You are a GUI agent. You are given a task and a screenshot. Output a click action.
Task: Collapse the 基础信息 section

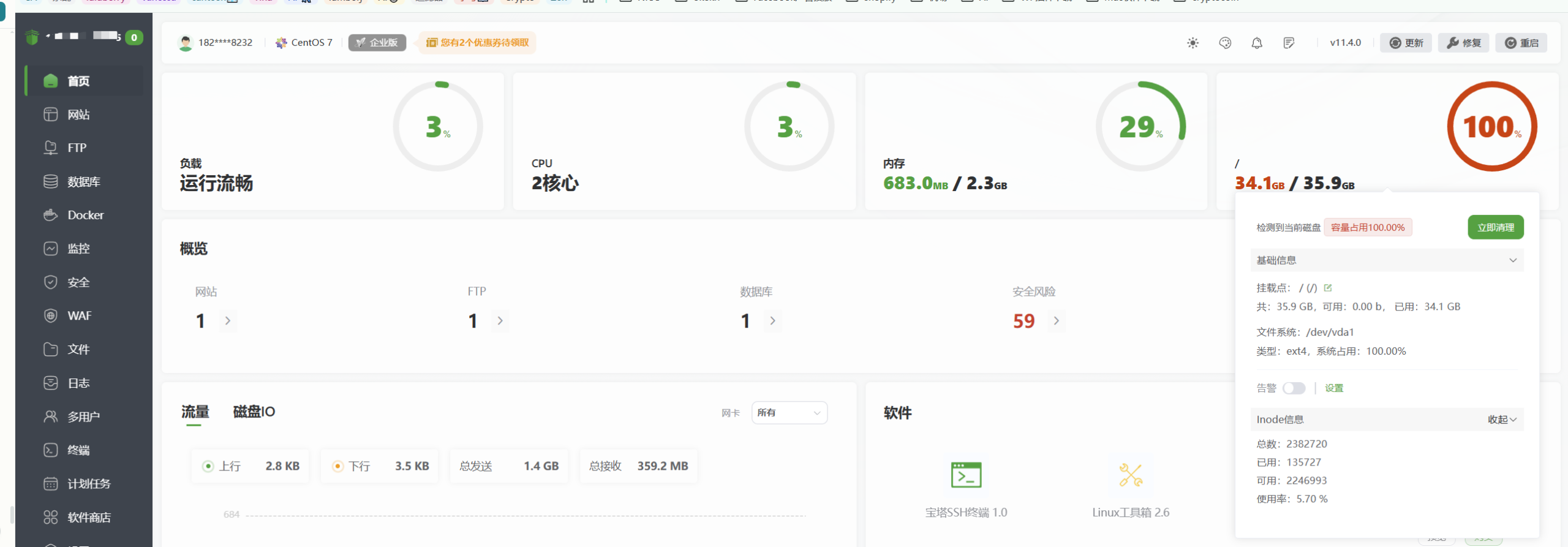click(1512, 261)
